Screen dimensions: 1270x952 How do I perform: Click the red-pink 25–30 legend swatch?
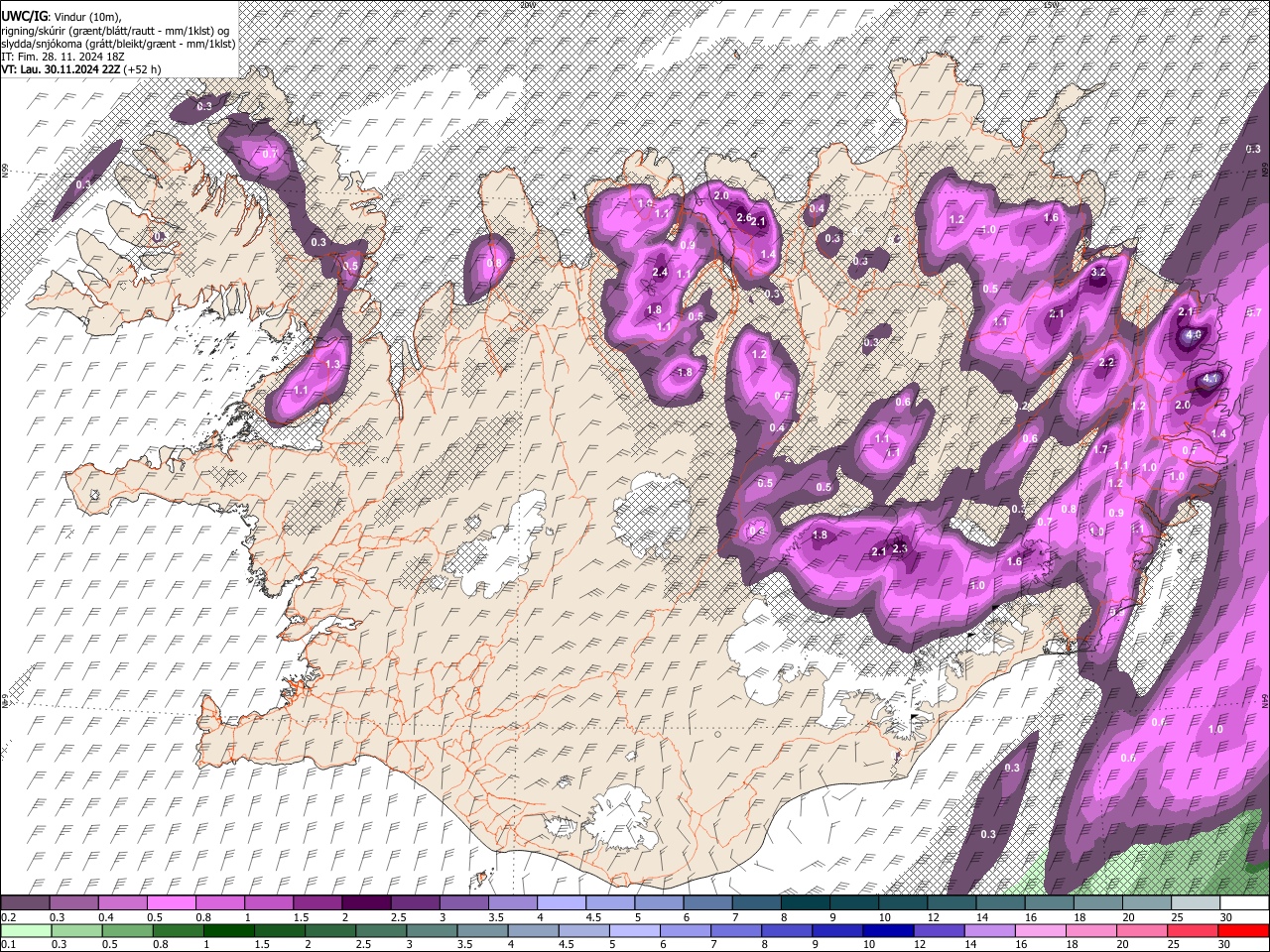coord(1191,930)
